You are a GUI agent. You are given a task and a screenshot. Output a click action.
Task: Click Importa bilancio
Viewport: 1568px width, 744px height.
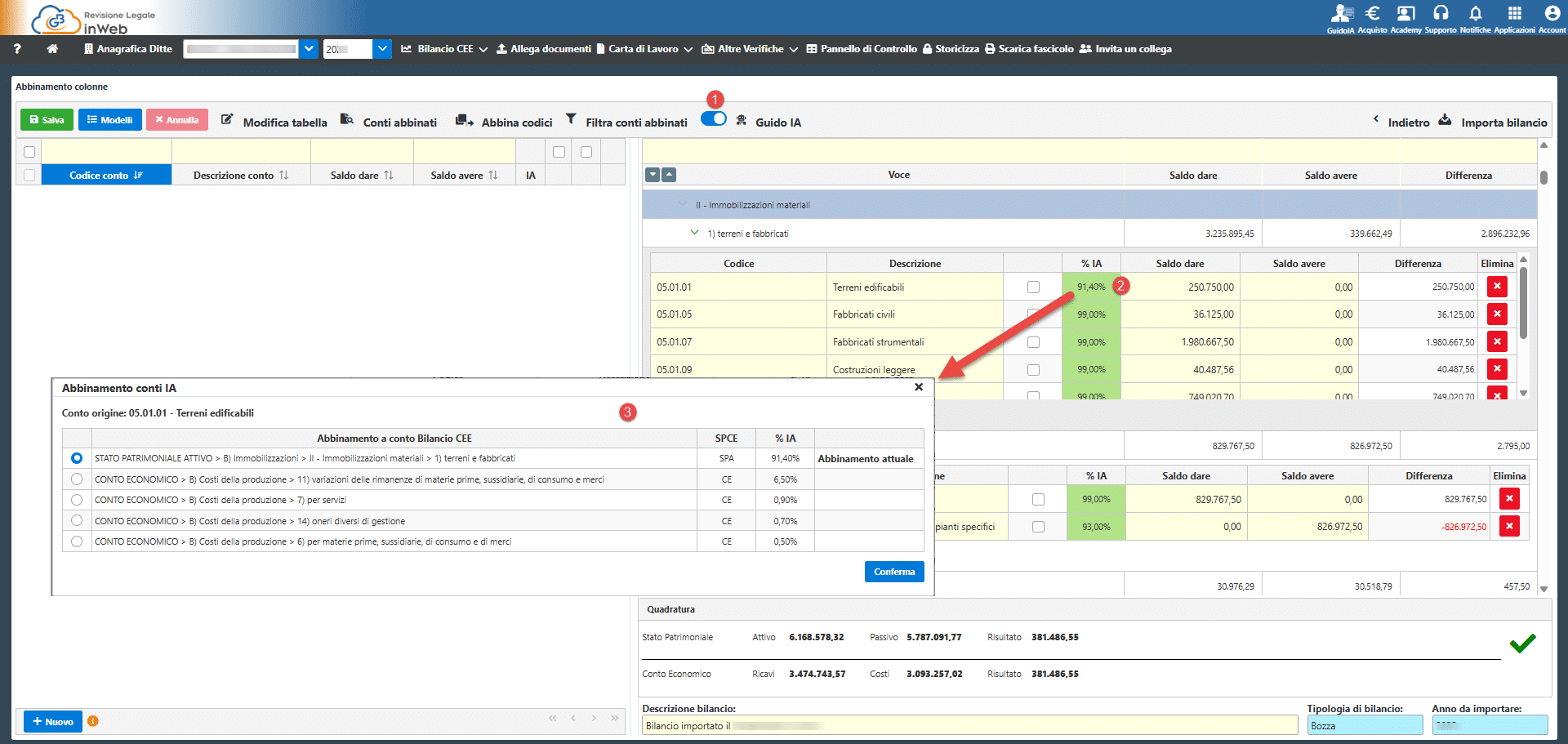[x=1493, y=122]
